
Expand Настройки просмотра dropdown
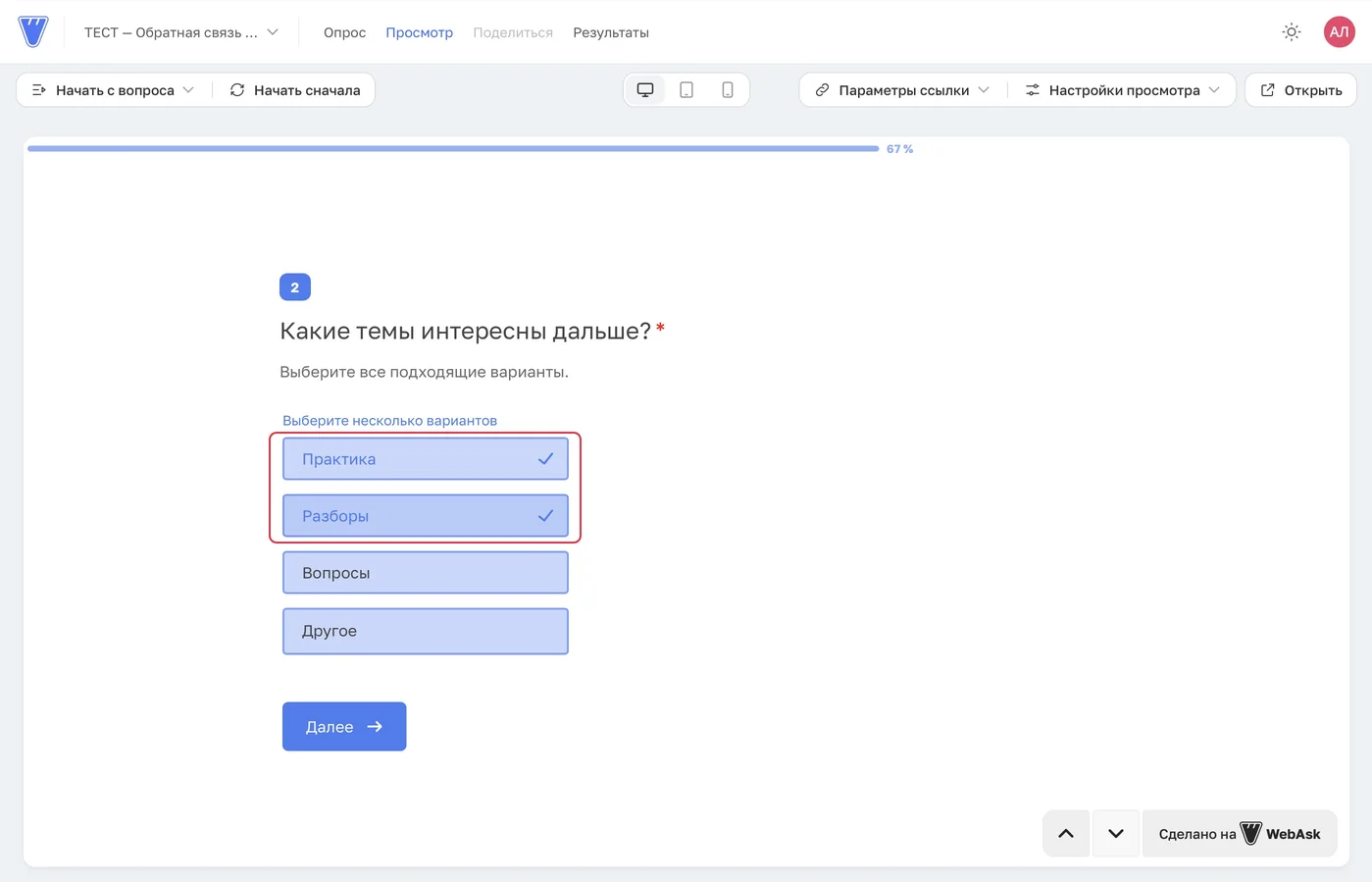coord(1123,90)
